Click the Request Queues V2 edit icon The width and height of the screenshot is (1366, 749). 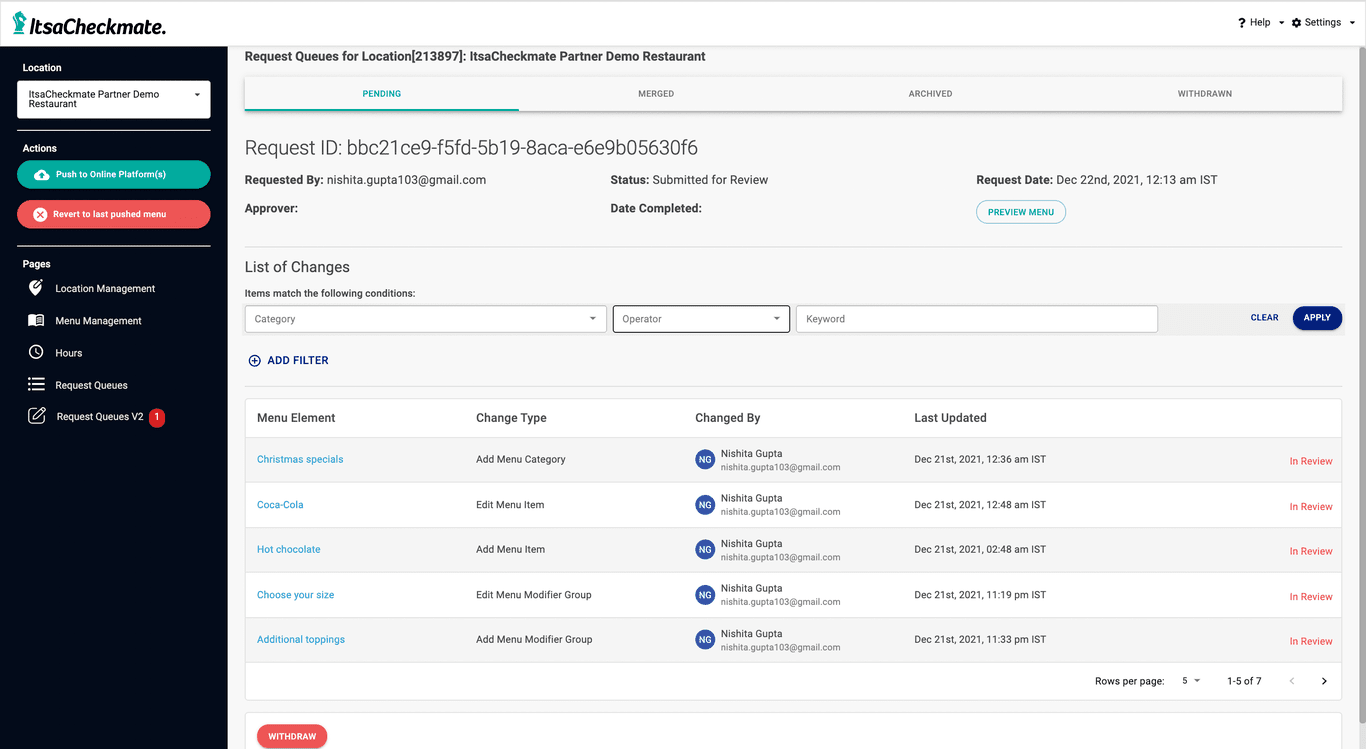(37, 416)
